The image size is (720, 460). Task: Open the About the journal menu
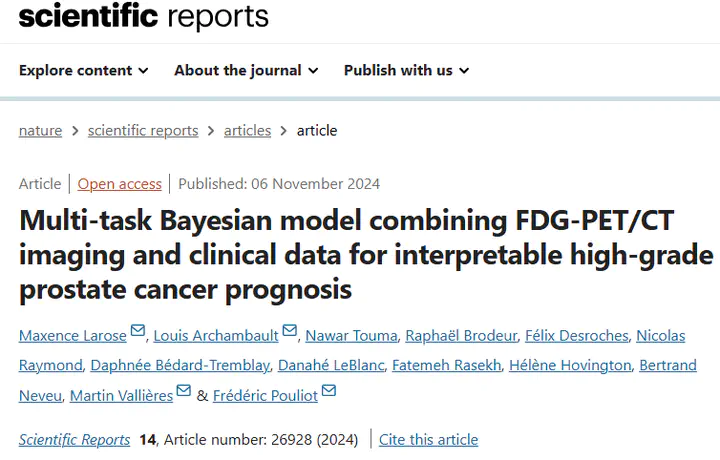click(246, 70)
